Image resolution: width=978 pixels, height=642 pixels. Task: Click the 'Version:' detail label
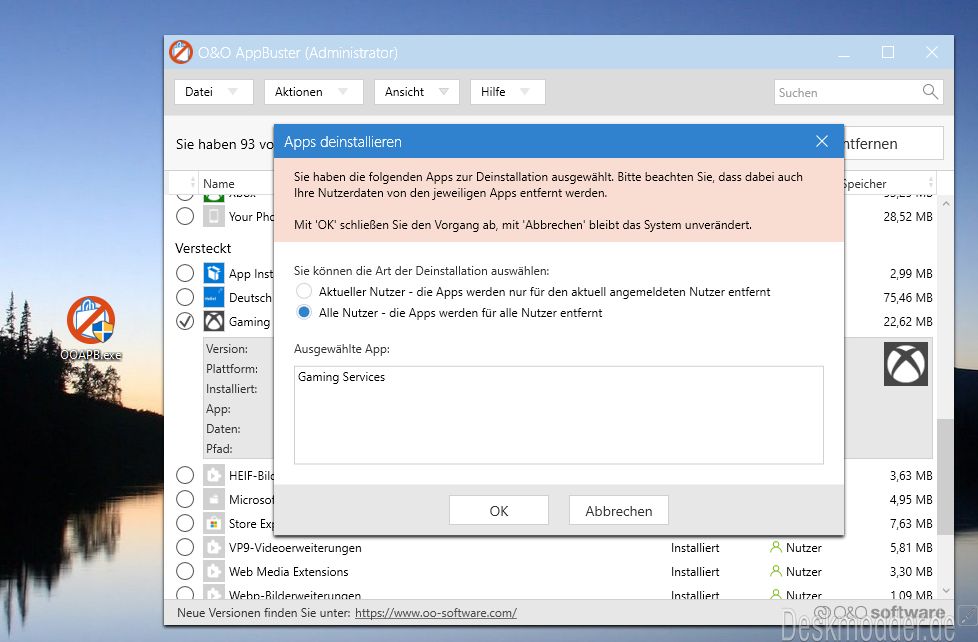[x=227, y=349]
